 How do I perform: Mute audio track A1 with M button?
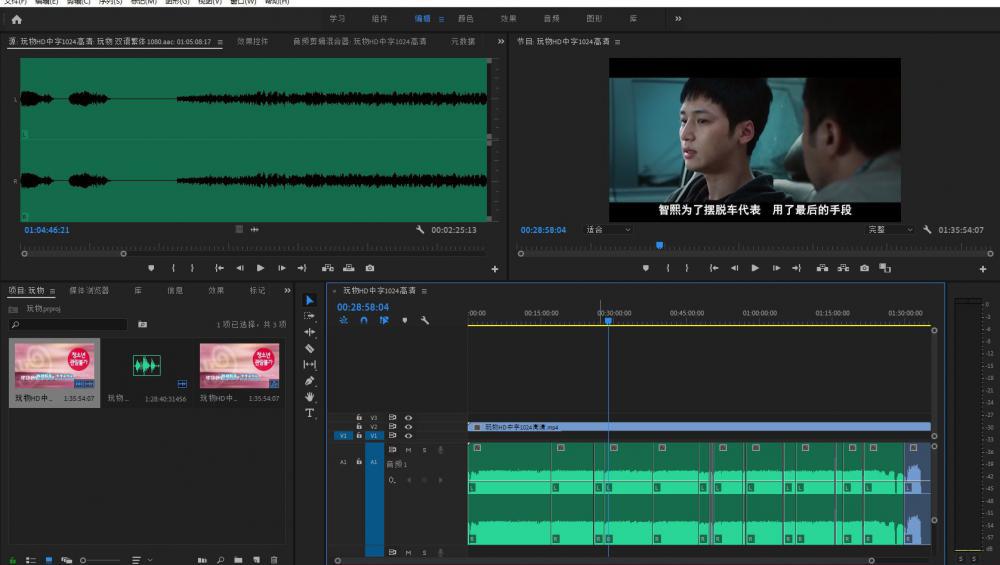point(408,450)
